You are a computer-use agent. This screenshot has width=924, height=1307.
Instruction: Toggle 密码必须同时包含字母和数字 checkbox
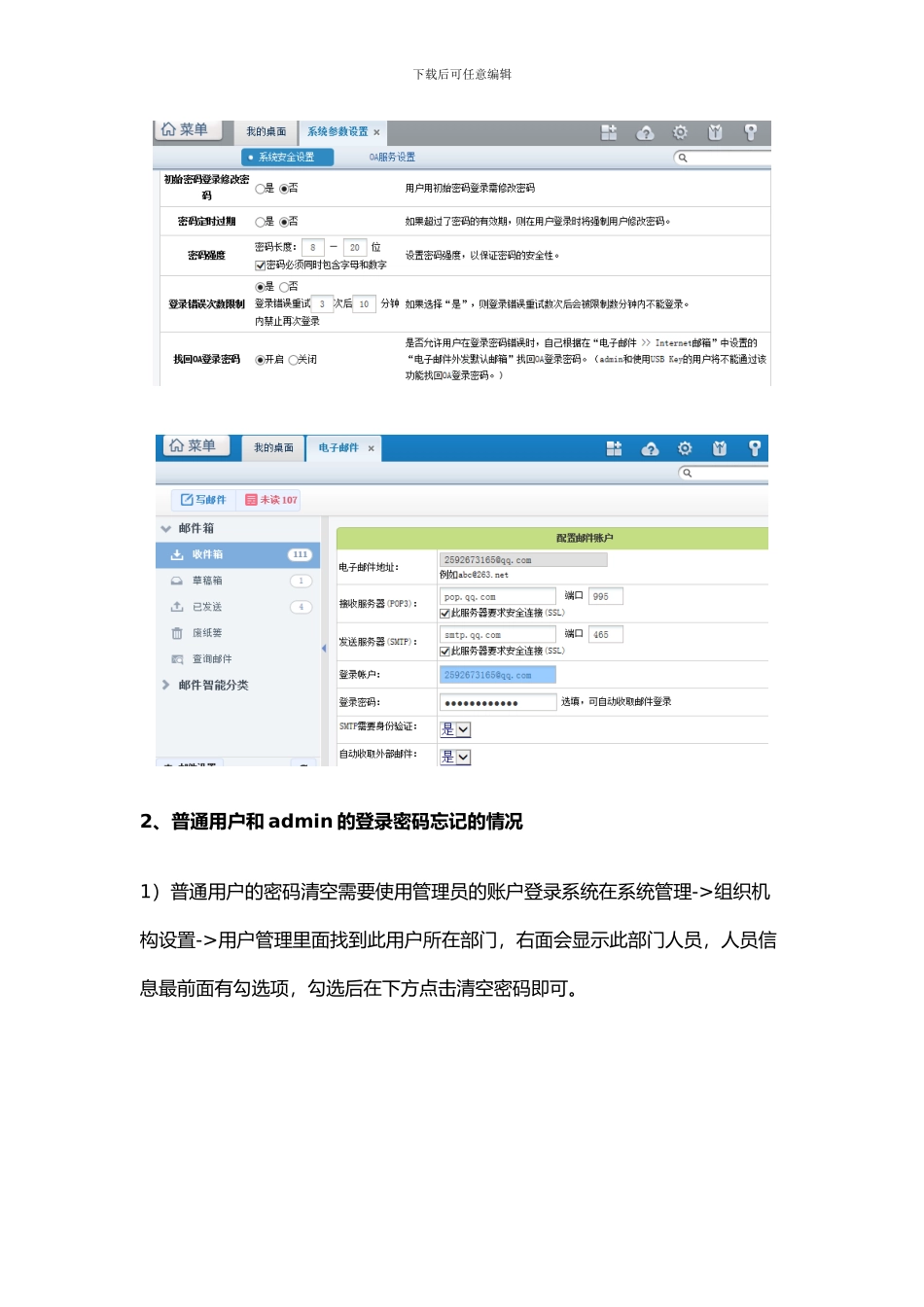point(261,265)
